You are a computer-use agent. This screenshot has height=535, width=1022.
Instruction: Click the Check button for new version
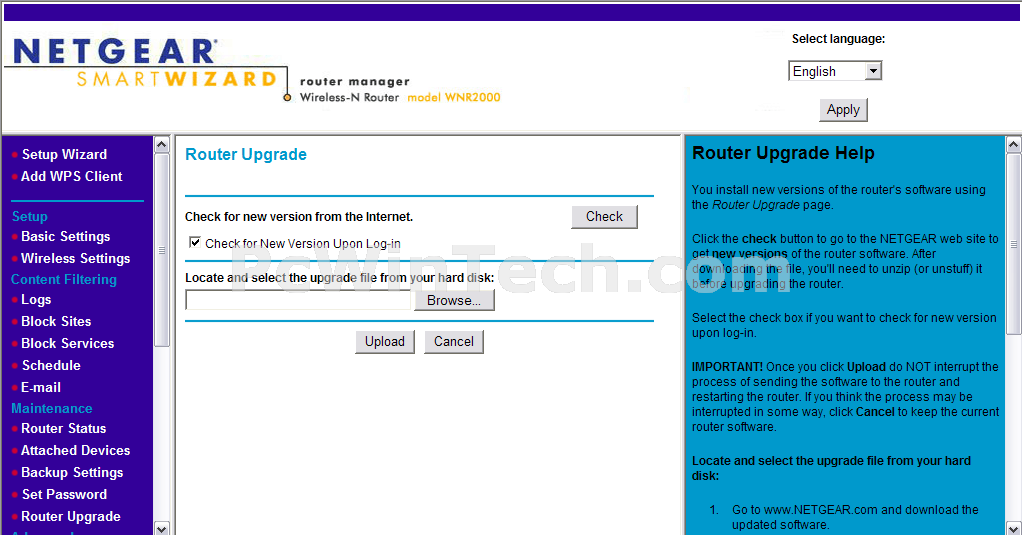(604, 217)
